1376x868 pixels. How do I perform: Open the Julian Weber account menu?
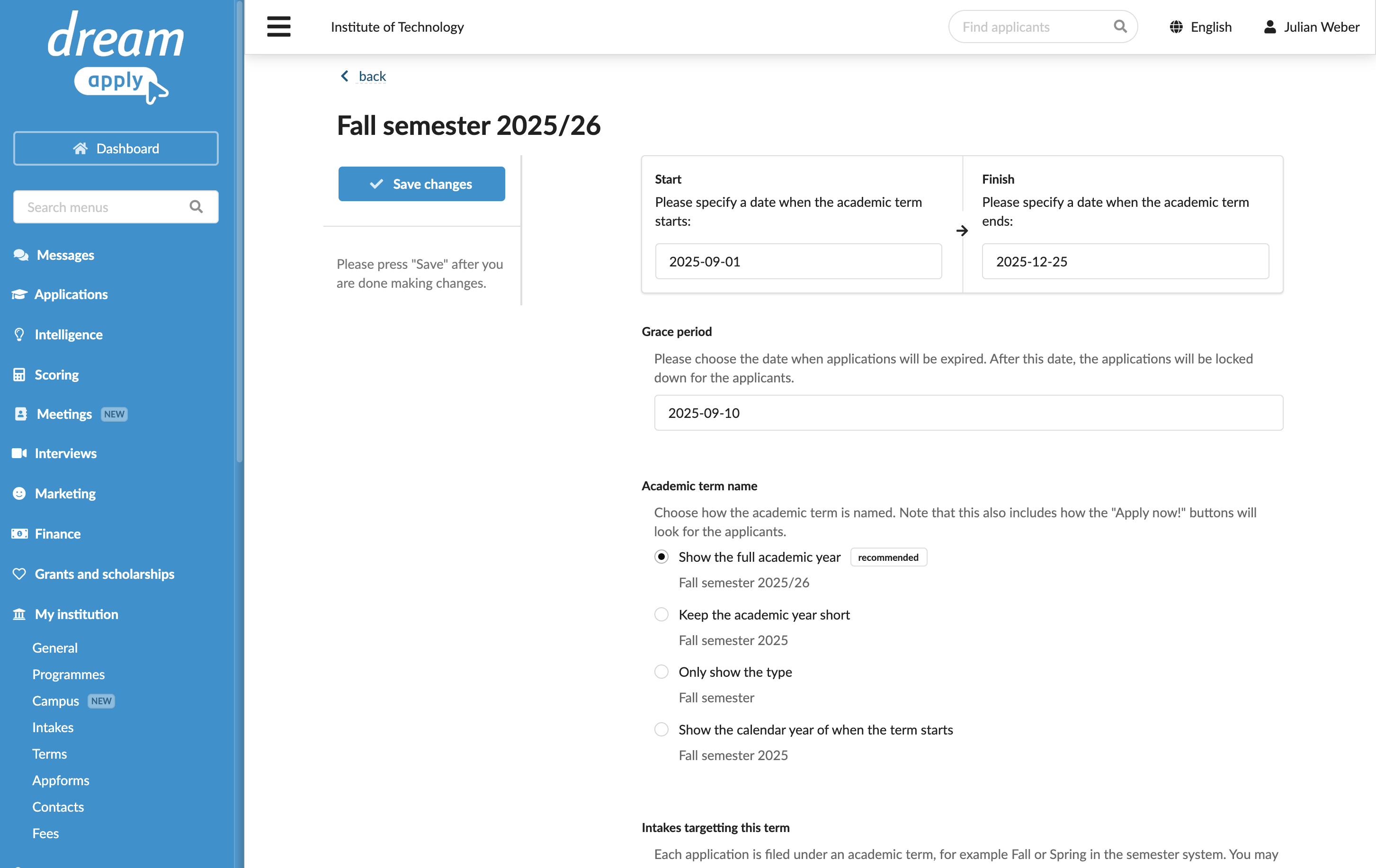(1312, 27)
